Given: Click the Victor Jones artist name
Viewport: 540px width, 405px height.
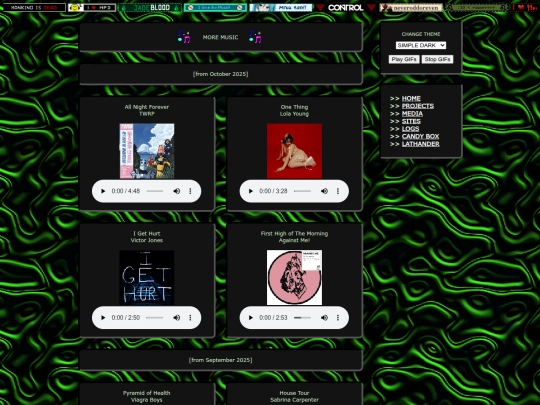Looking at the screenshot, I should [x=147, y=240].
